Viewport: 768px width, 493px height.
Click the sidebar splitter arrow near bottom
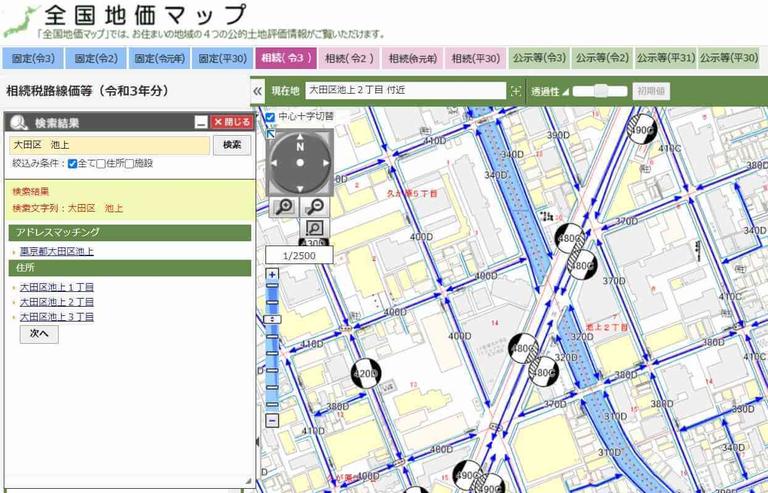258,442
